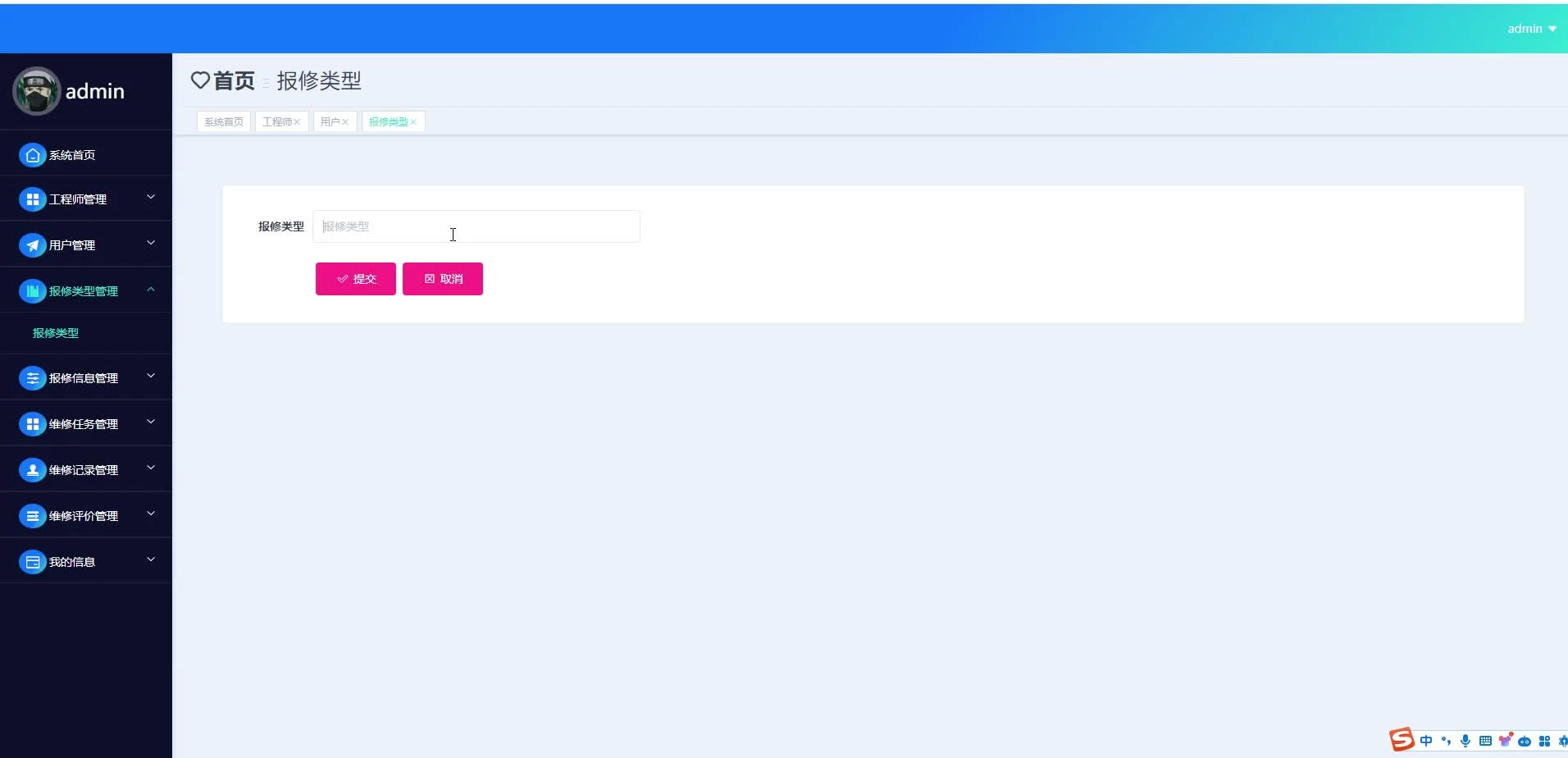
Task: Click the Sogou input method logo
Action: 1402,739
